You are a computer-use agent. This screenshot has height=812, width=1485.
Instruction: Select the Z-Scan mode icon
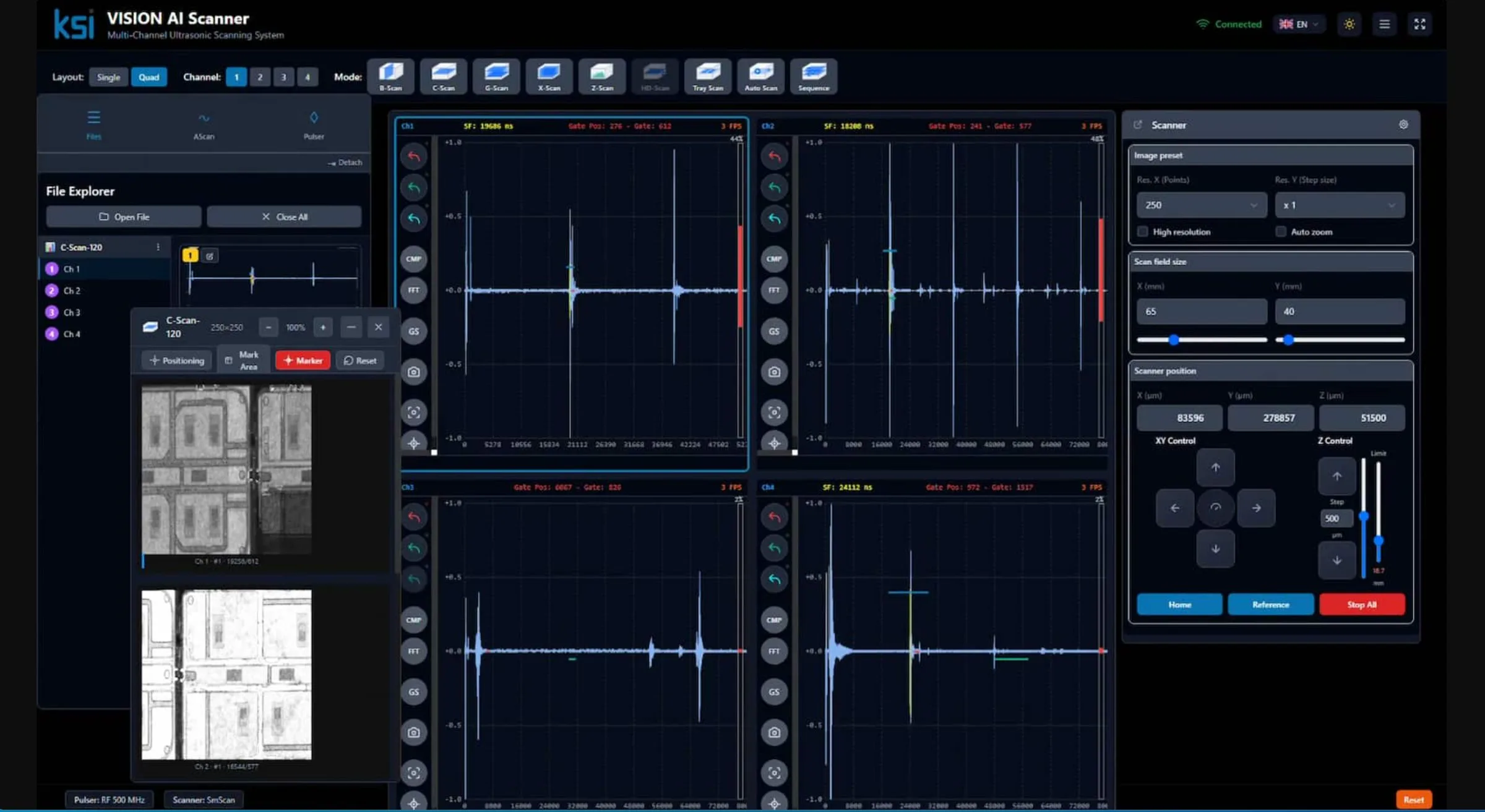(602, 76)
